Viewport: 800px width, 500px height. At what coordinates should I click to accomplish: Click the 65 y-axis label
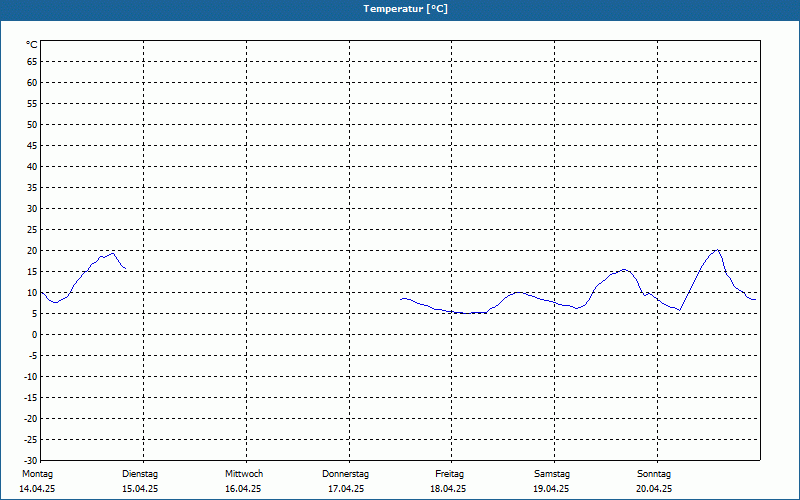(32, 62)
